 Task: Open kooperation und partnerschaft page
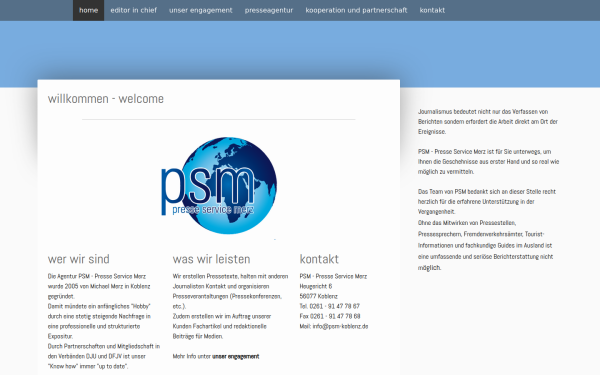coord(356,10)
